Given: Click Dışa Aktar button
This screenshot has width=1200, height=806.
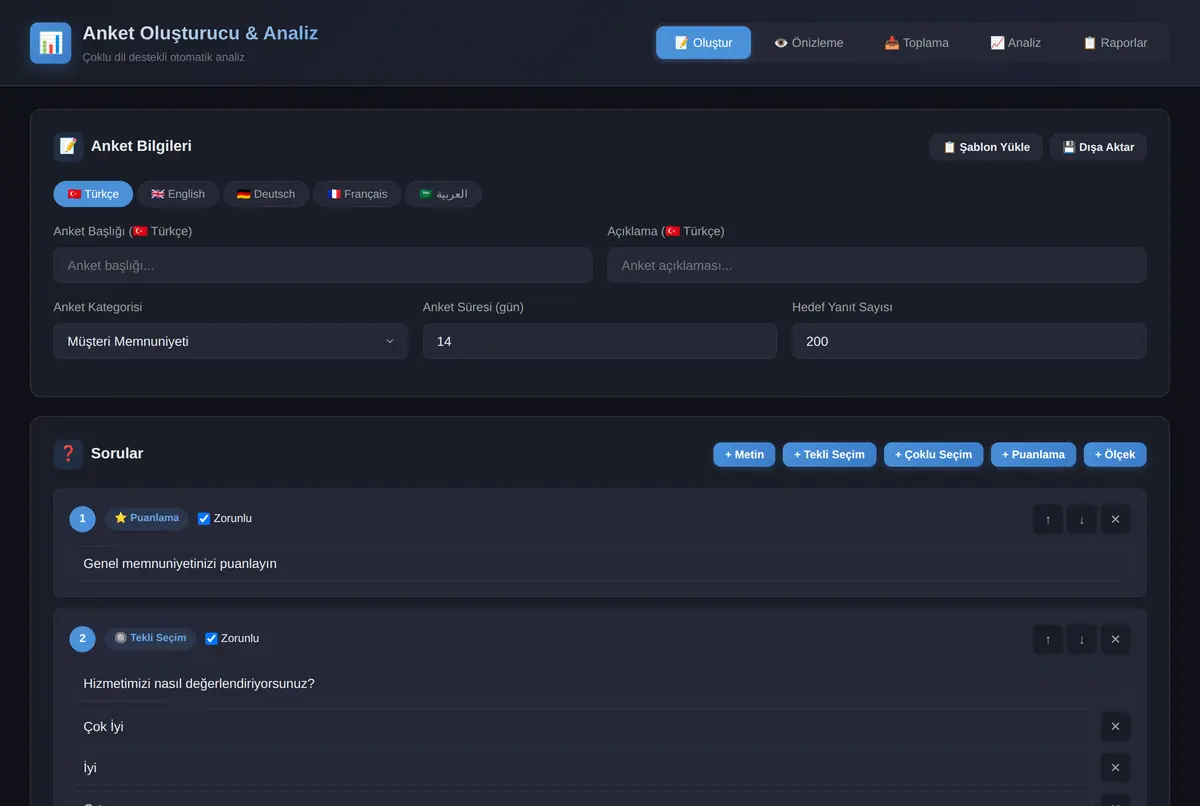Looking at the screenshot, I should (x=1098, y=147).
